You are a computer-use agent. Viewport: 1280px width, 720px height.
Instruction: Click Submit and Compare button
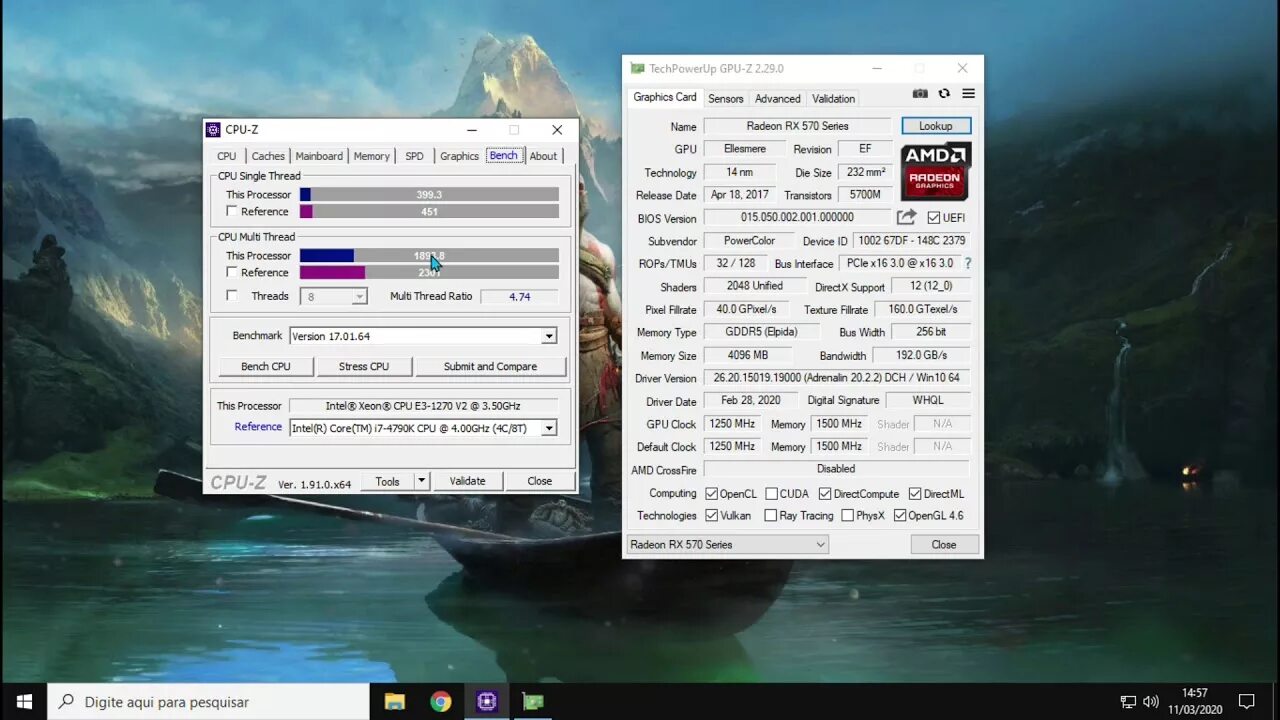(490, 367)
